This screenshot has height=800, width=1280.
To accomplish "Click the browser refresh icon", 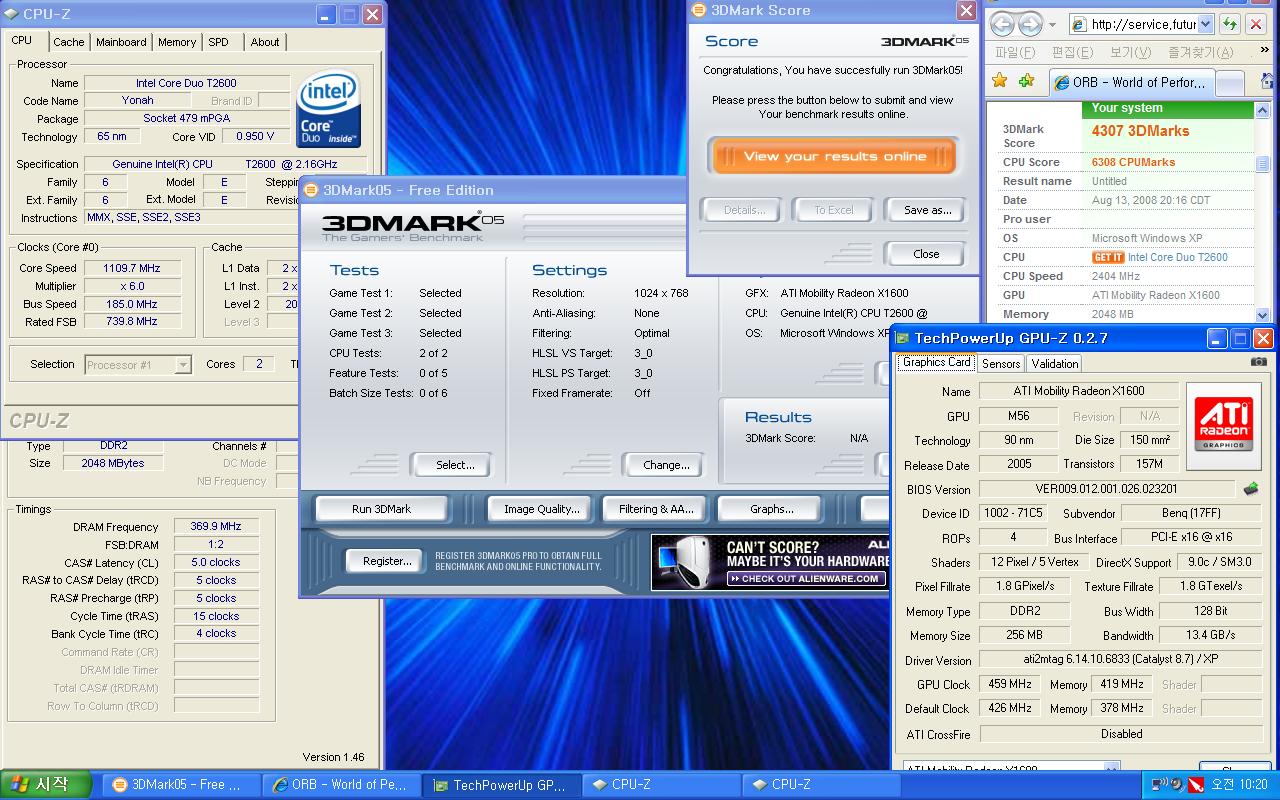I will 1230,24.
